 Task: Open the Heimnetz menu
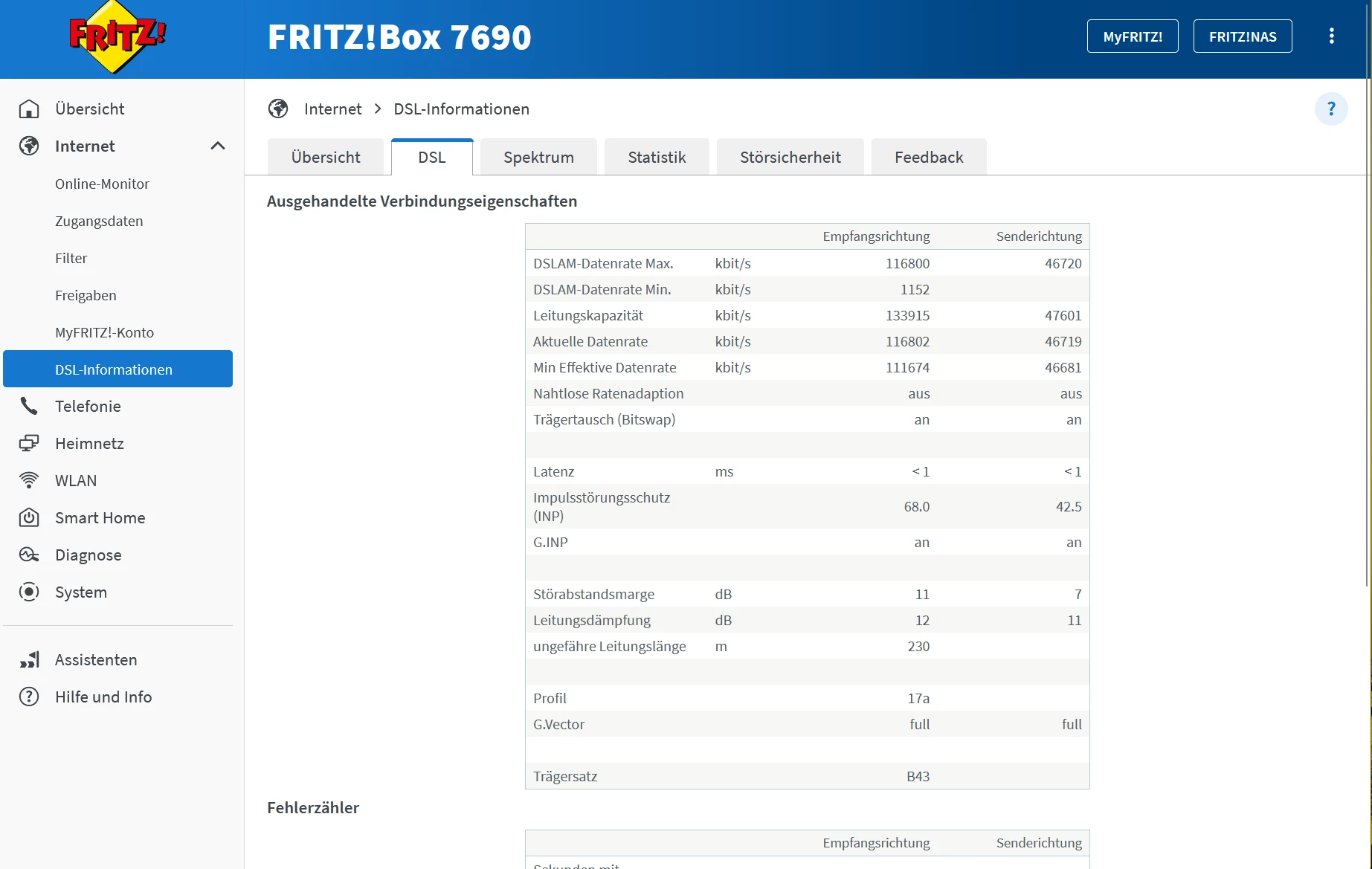89,444
